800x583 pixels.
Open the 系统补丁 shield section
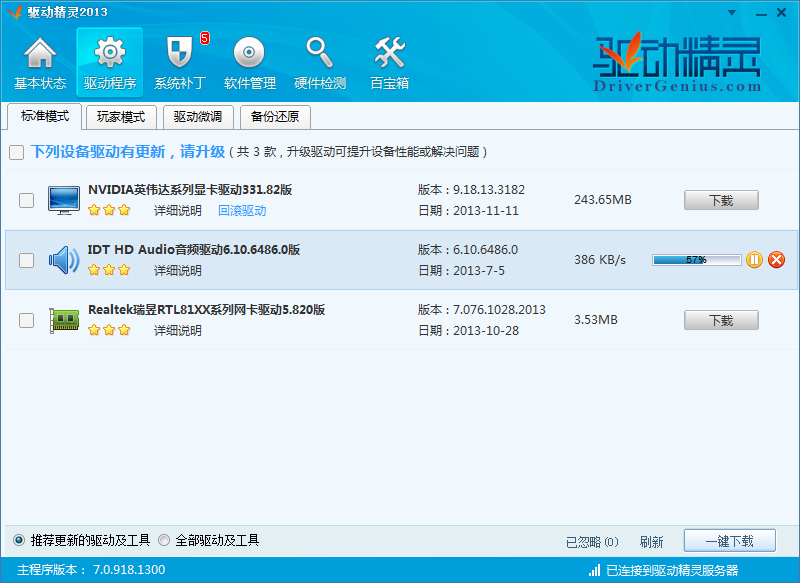(180, 63)
